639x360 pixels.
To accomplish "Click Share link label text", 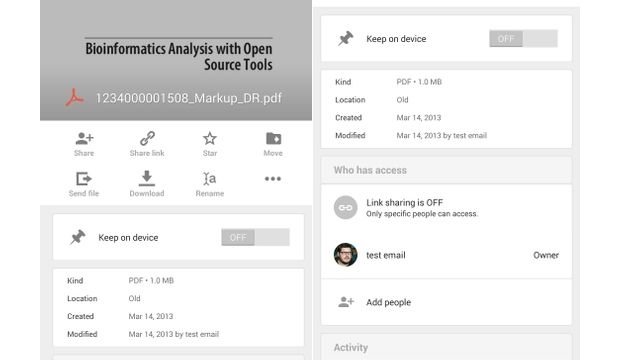I will (x=147, y=153).
